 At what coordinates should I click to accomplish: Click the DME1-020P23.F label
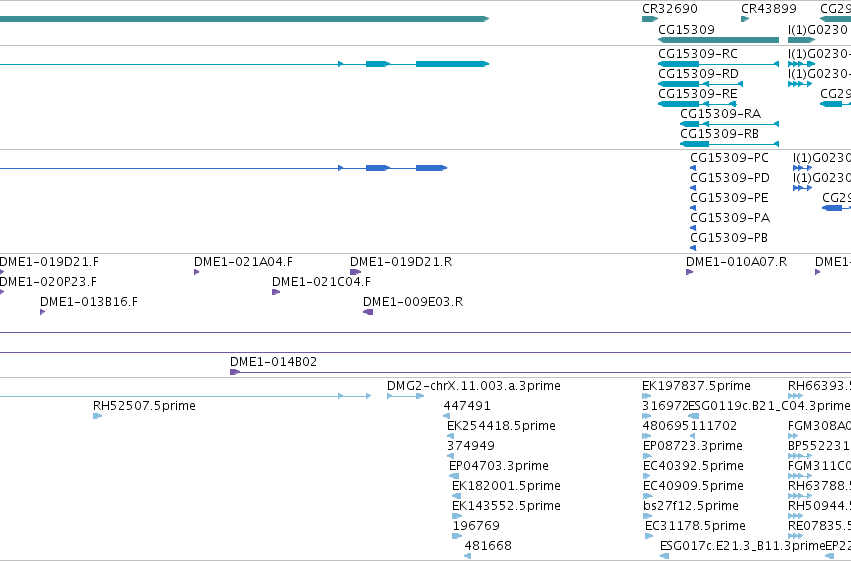48,282
